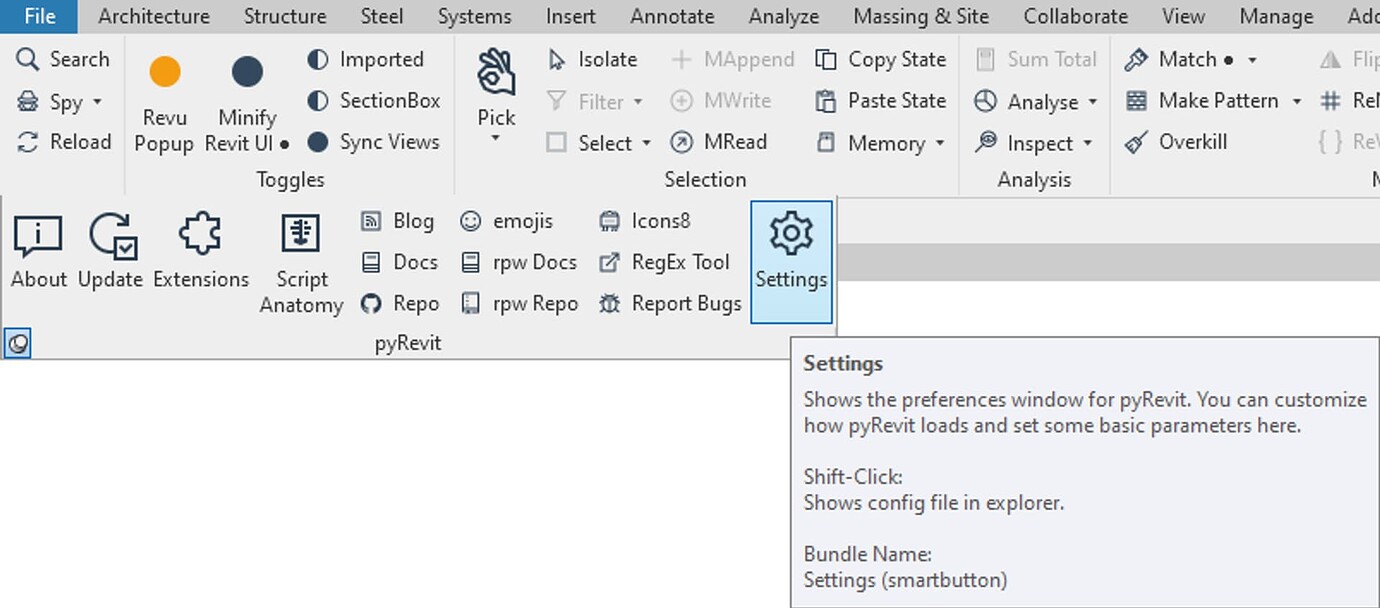
Task: Open the Inspect dropdown
Action: click(x=1034, y=142)
